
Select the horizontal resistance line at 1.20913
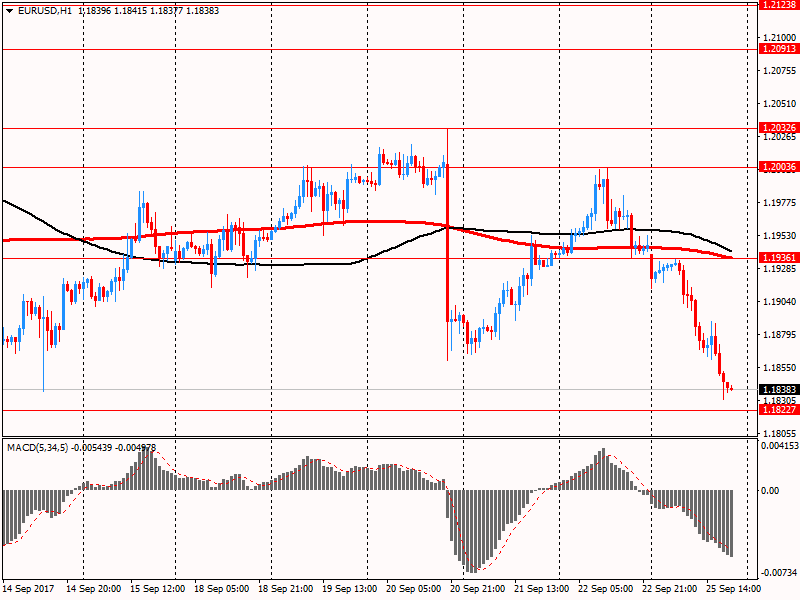pos(380,49)
